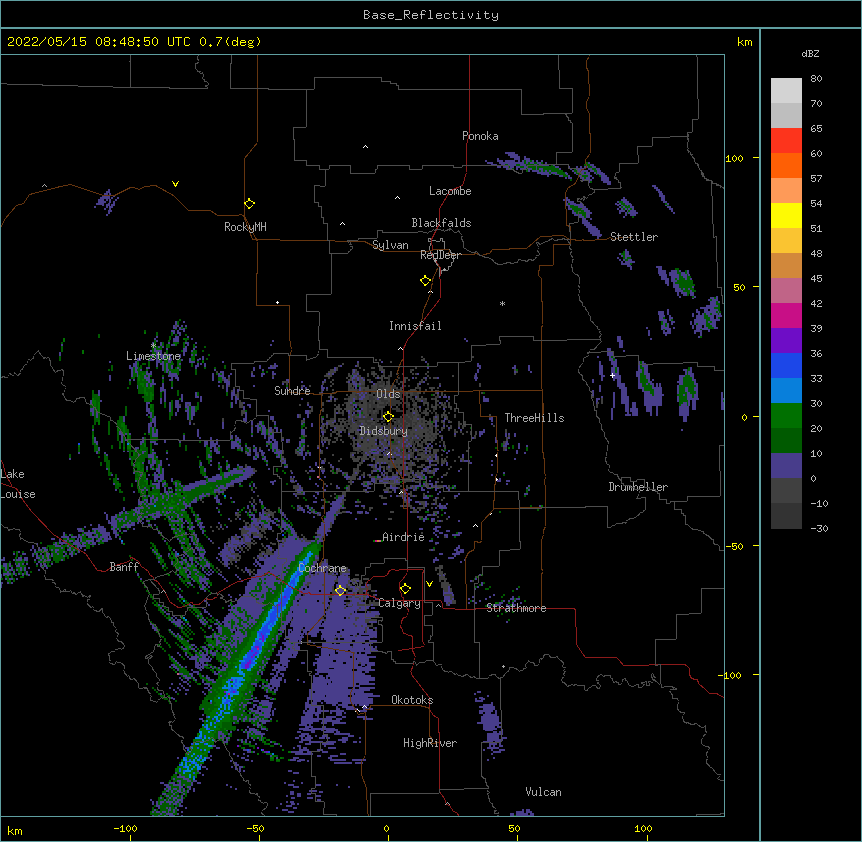Click the HighRiver label
Image resolution: width=862 pixels, height=842 pixels.
[x=430, y=743]
